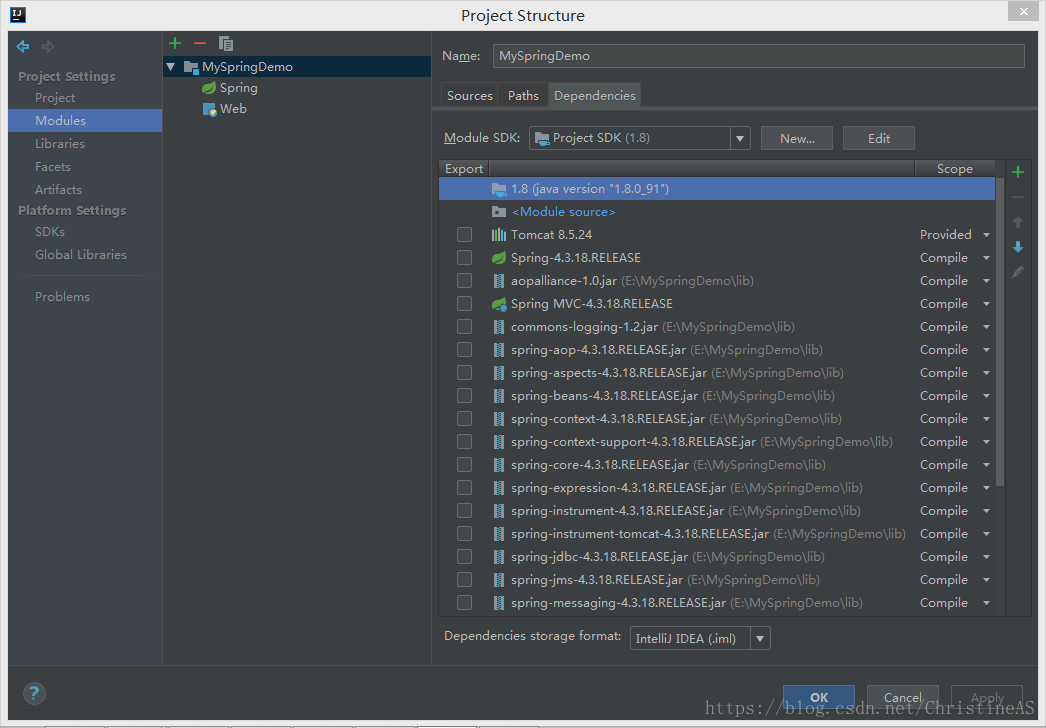Click the JDK 1.8 folder icon in the list
Viewport: 1046px width, 728px height.
tap(499, 189)
